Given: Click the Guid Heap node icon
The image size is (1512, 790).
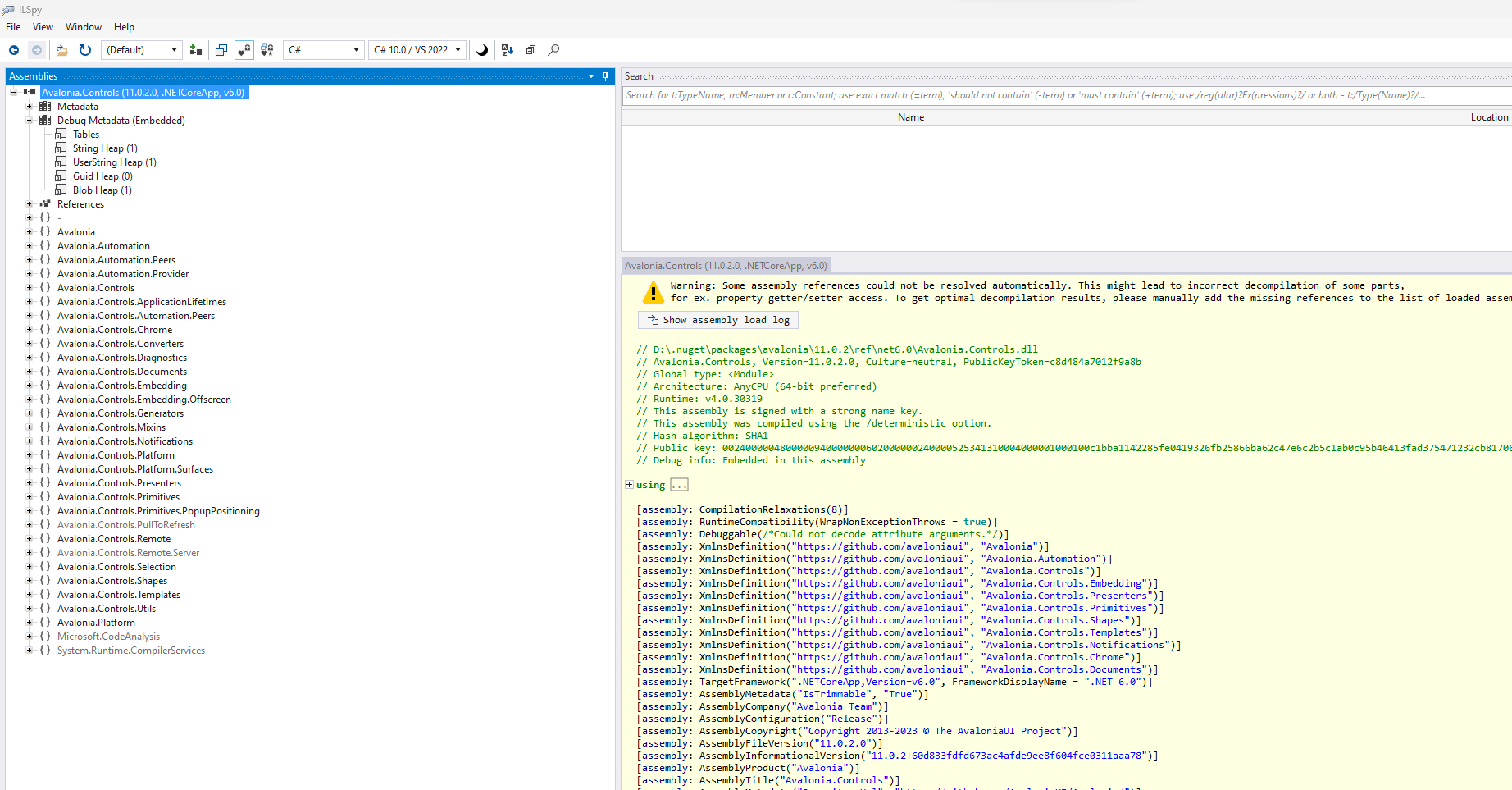Looking at the screenshot, I should [x=61, y=176].
